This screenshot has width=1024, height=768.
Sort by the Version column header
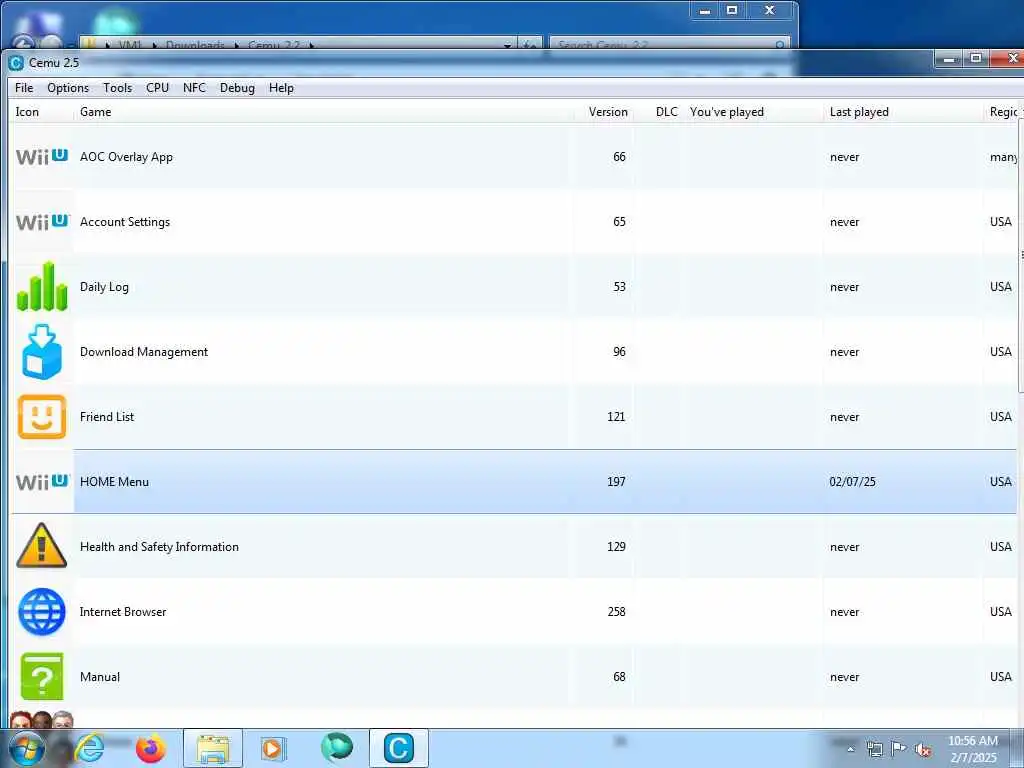coord(604,112)
